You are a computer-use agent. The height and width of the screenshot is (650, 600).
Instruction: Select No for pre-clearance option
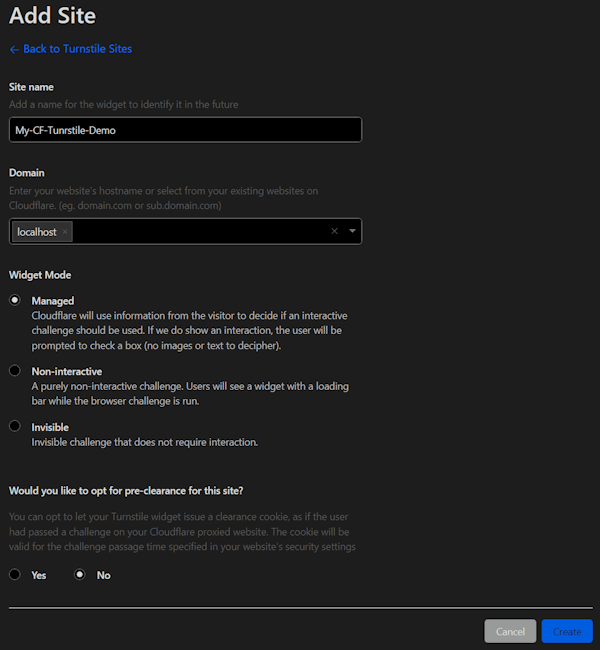[80, 575]
